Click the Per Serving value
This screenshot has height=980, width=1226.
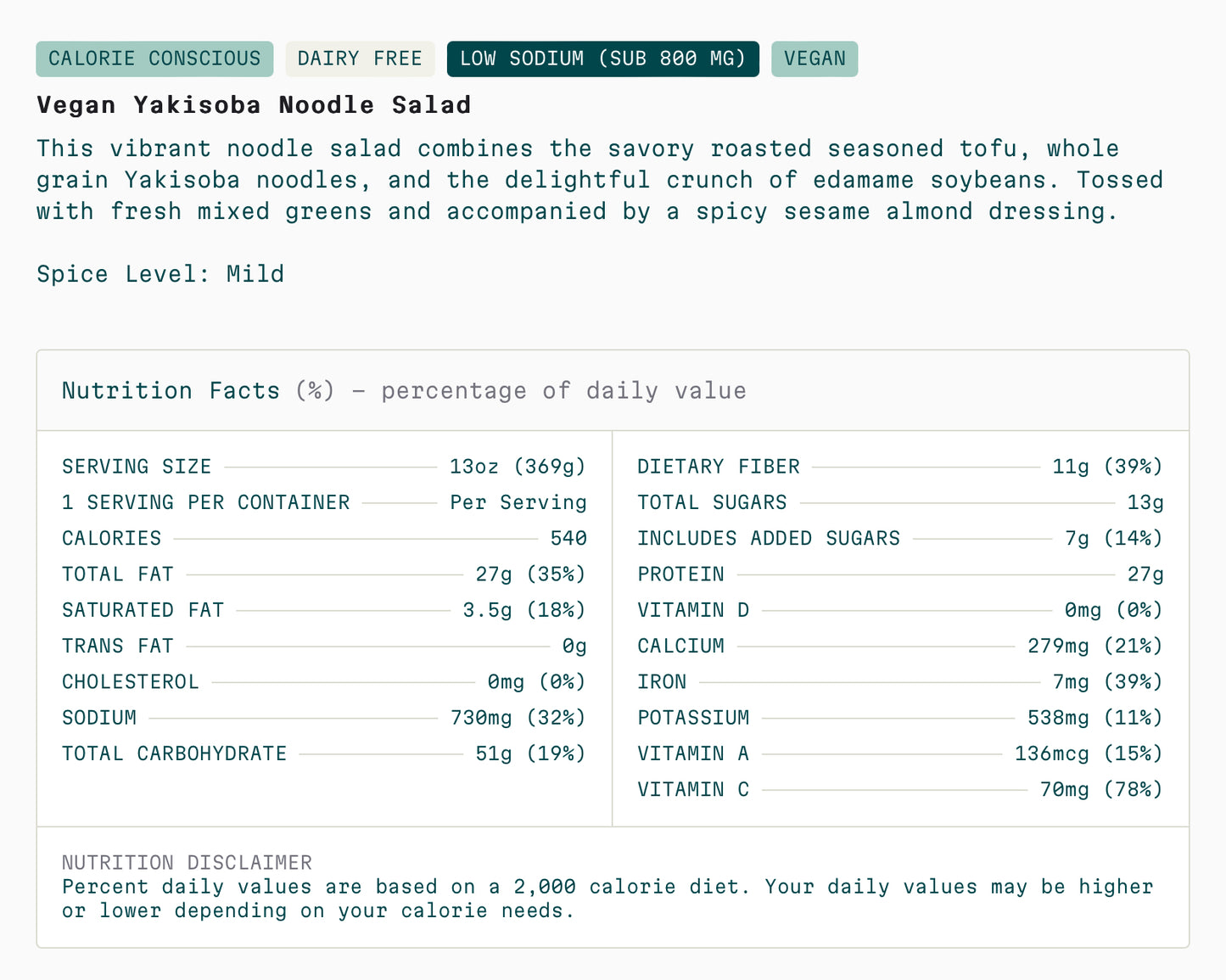518,502
